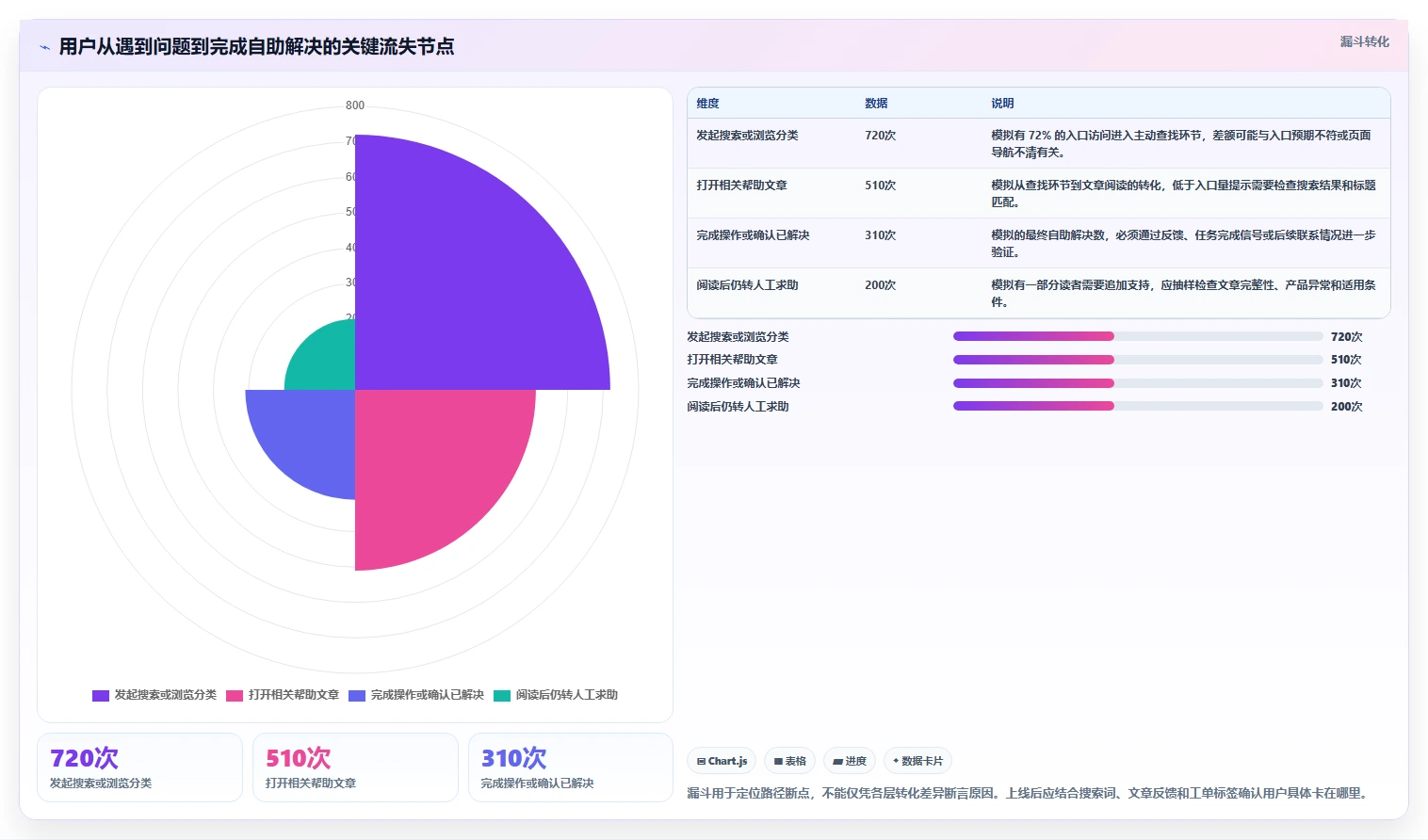Select table cell 打开相关帮助文章
Image resolution: width=1428 pixels, height=840 pixels.
point(741,186)
